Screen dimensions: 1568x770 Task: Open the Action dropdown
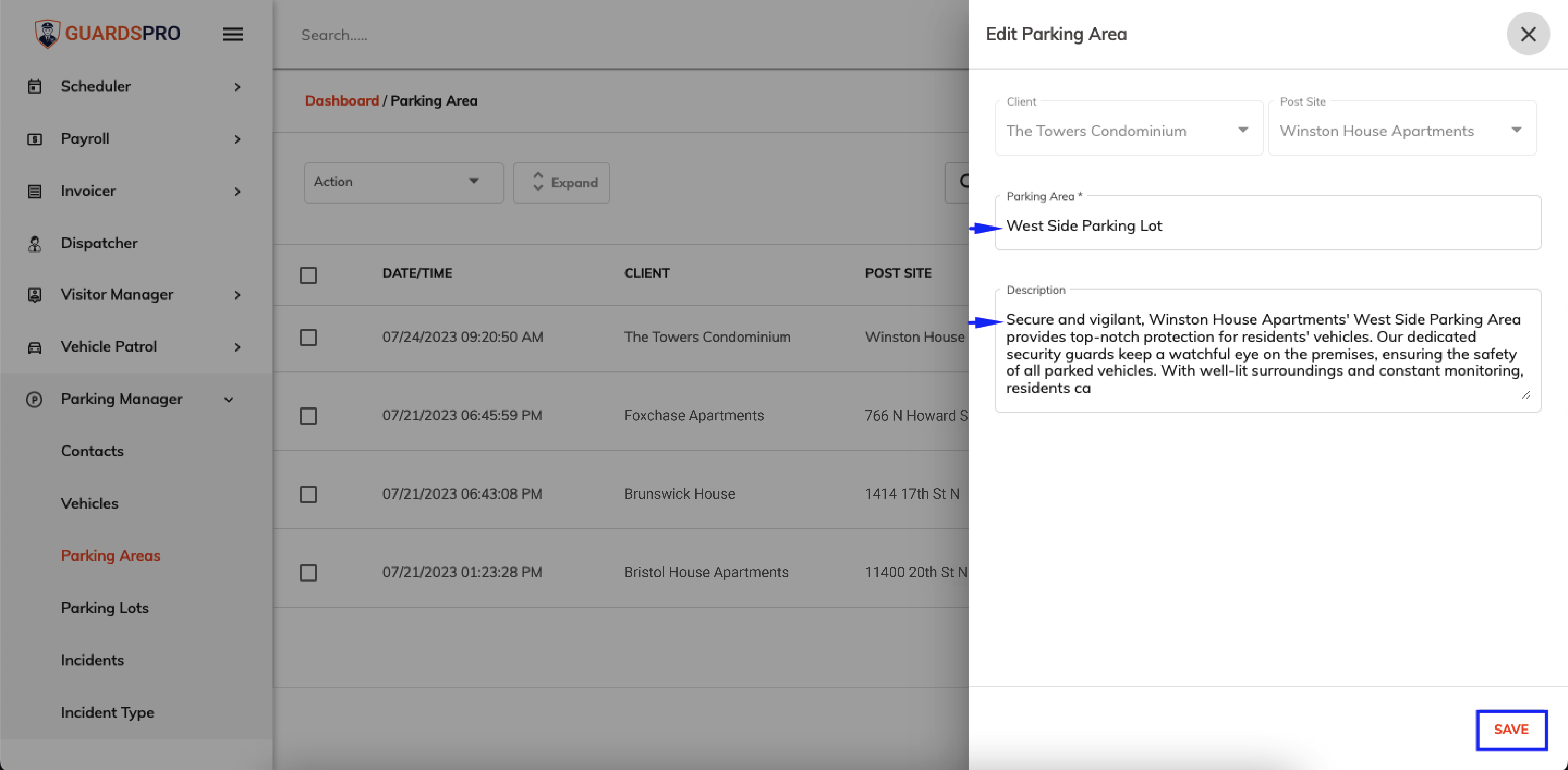click(404, 182)
